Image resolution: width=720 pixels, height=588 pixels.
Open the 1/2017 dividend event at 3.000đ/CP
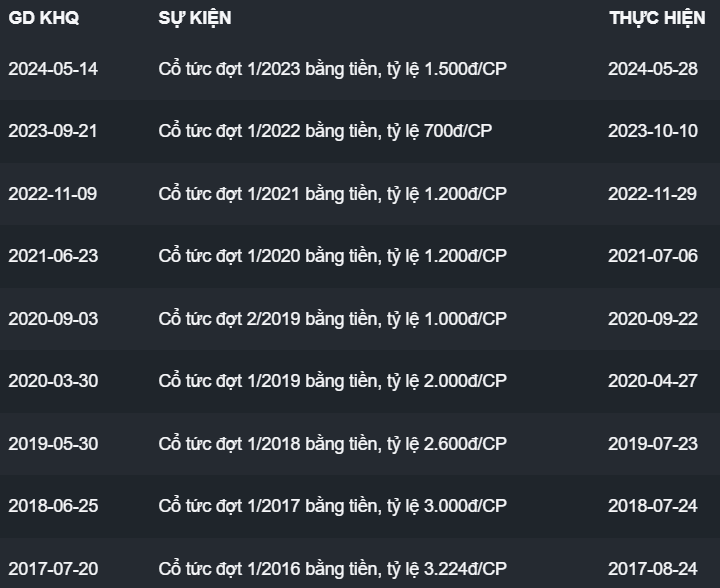coord(332,506)
